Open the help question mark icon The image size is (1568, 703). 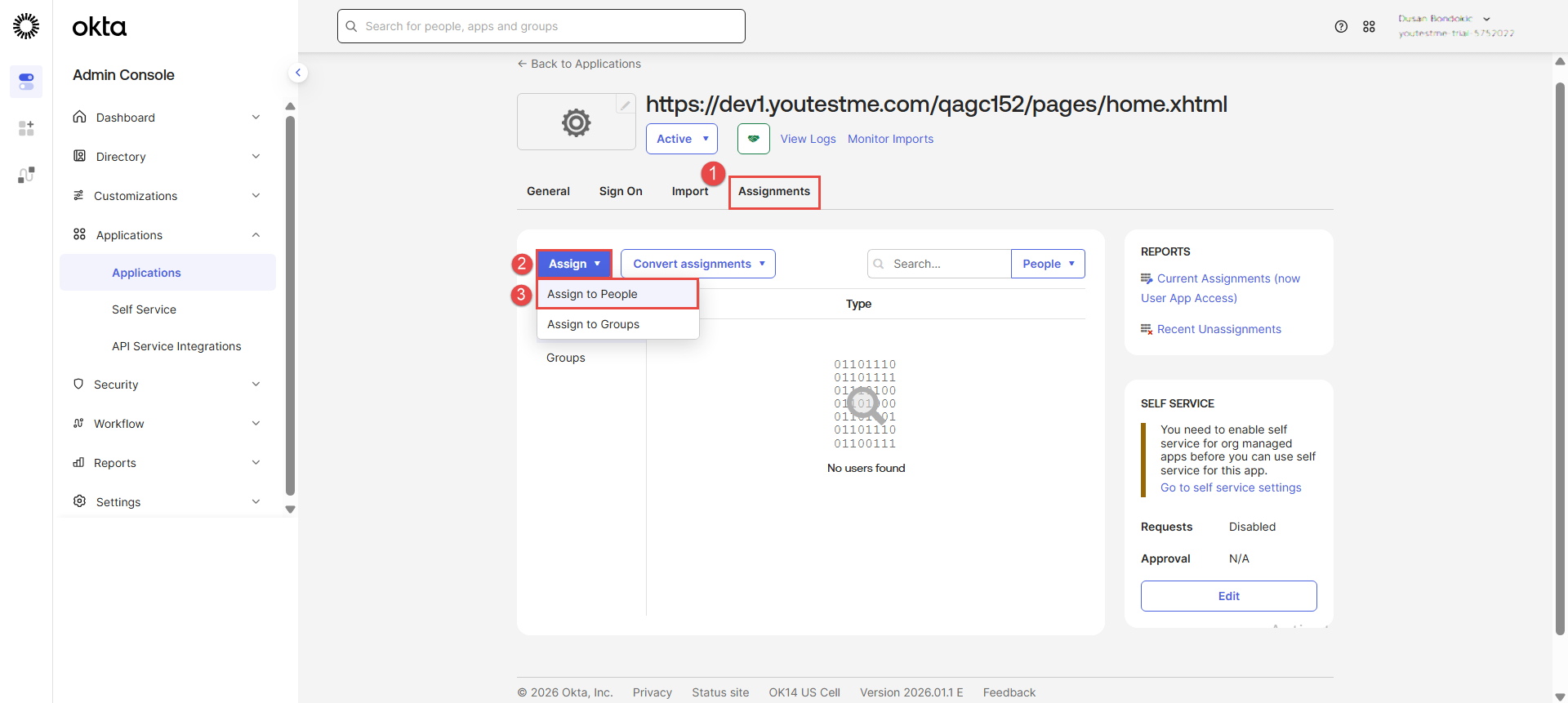(x=1341, y=27)
